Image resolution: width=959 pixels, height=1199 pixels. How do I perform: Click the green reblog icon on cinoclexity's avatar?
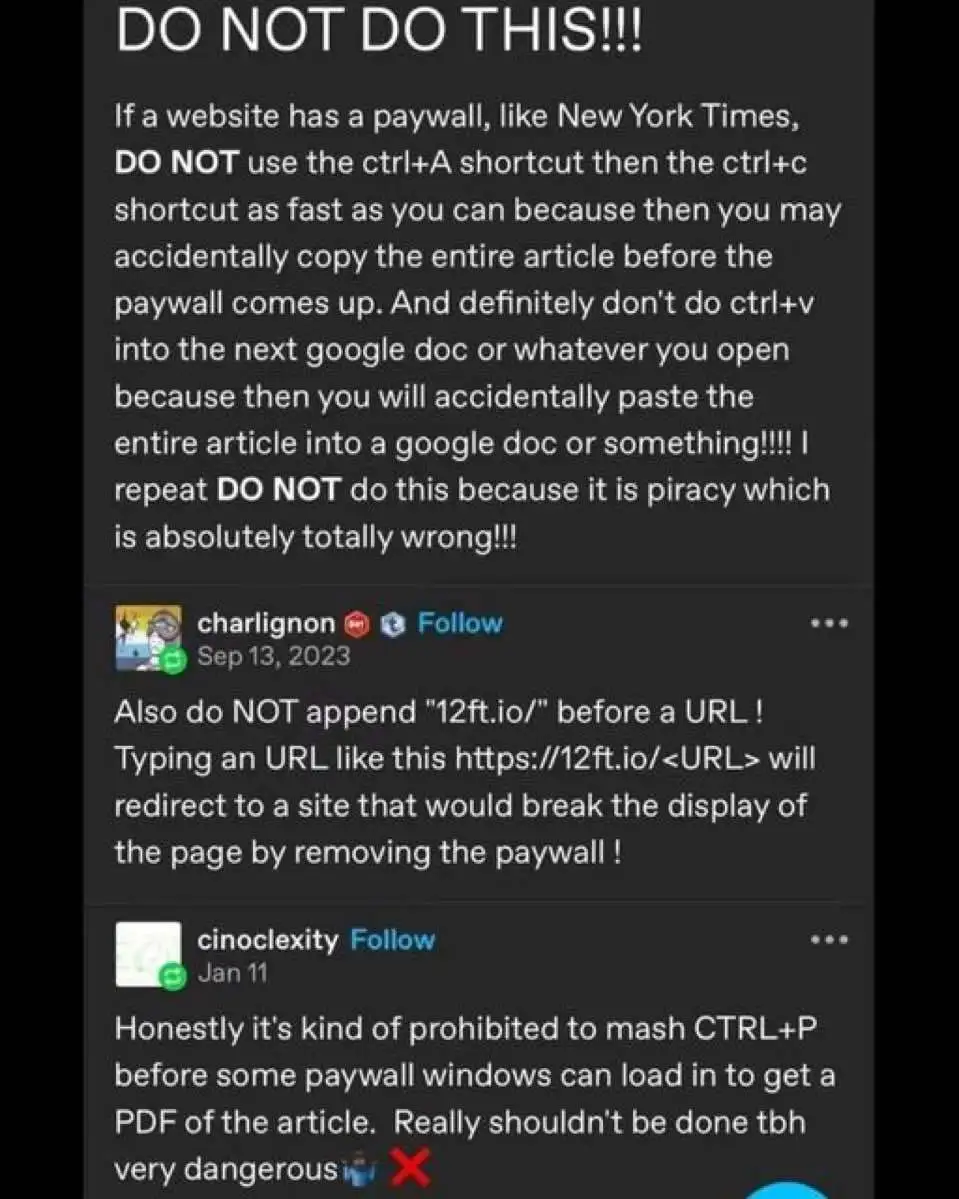[174, 976]
